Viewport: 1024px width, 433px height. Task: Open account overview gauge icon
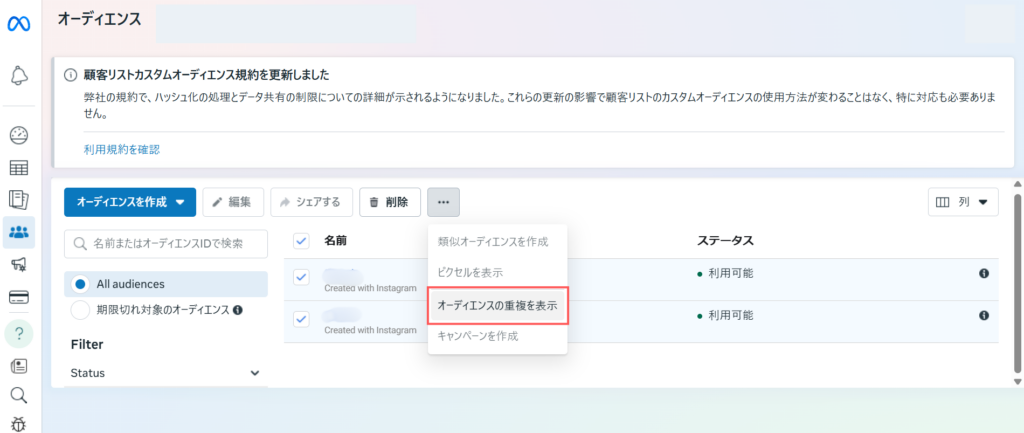tap(18, 136)
